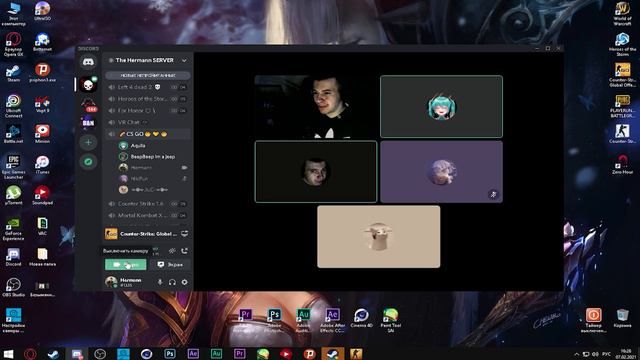
Task: Switch to OBS Studio on the taskbar
Action: click(x=100, y=354)
